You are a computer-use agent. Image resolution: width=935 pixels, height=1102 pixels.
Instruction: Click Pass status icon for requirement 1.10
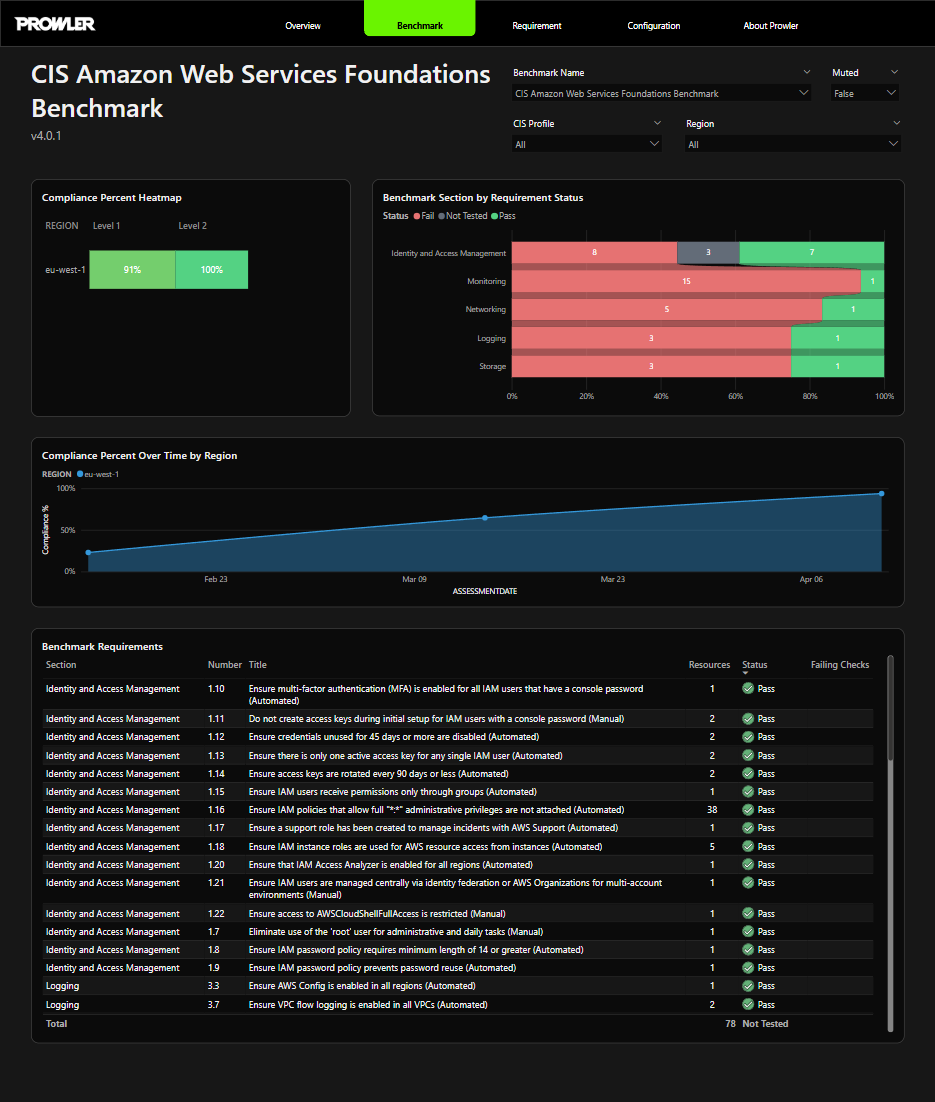[x=748, y=689]
